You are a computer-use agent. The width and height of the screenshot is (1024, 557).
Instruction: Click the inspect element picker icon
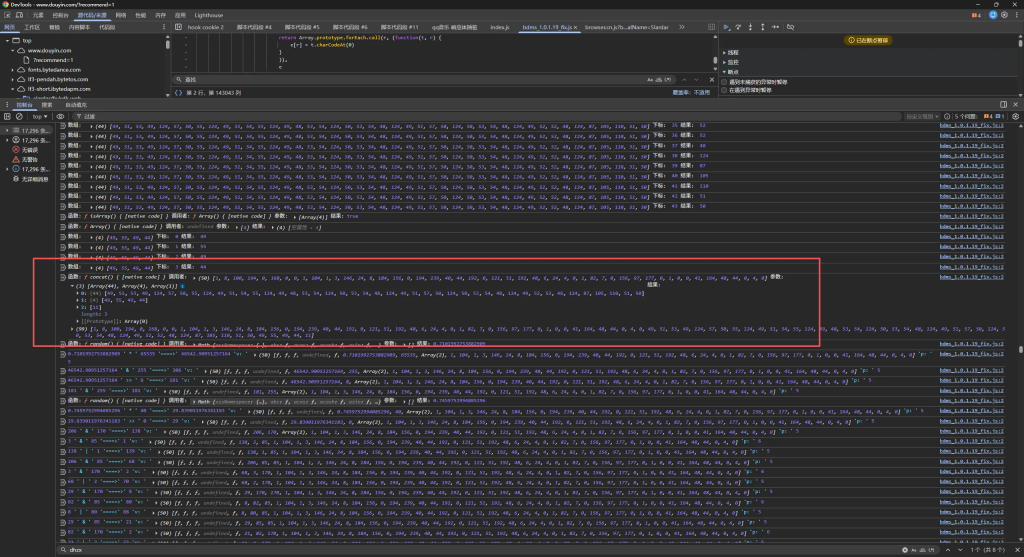click(x=7, y=17)
